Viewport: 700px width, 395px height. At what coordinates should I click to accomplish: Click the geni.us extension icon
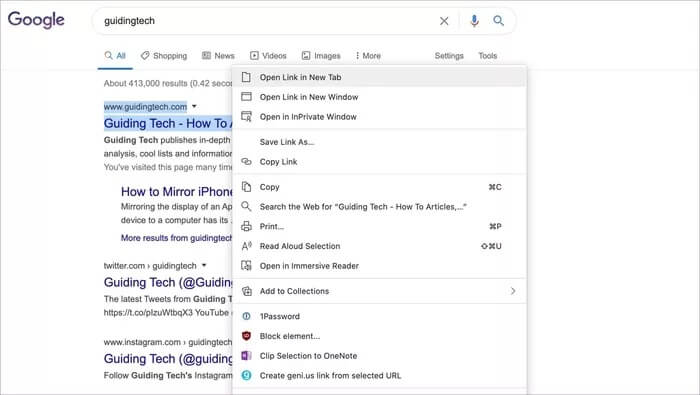pos(246,375)
